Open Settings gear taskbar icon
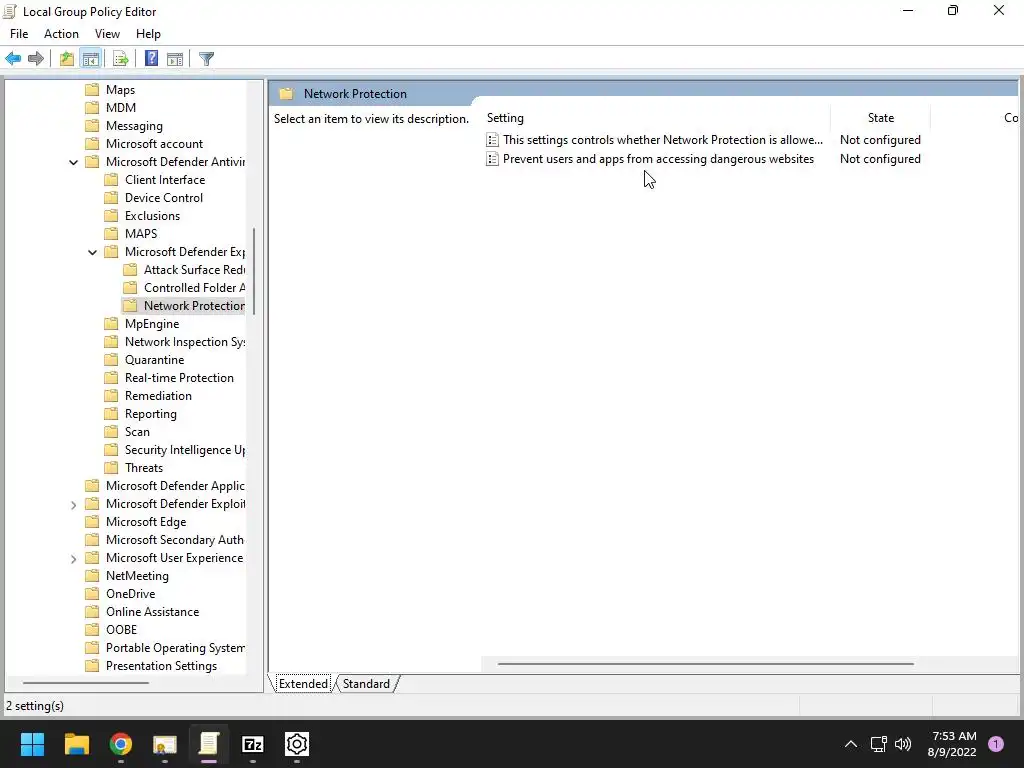This screenshot has width=1024, height=768. (296, 744)
